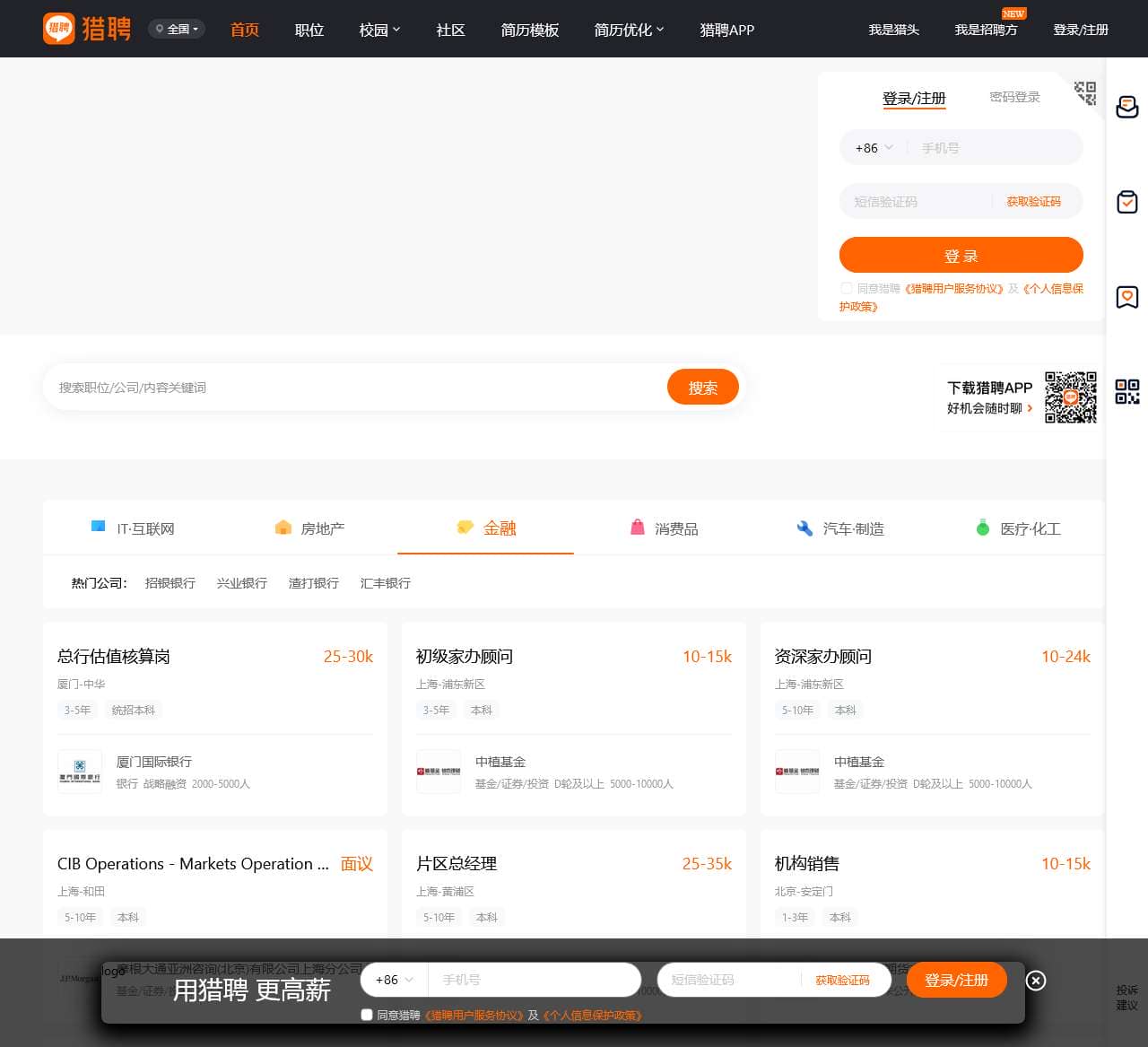
Task: Focus the 短信验证码 field in bottom banner
Action: (x=731, y=980)
